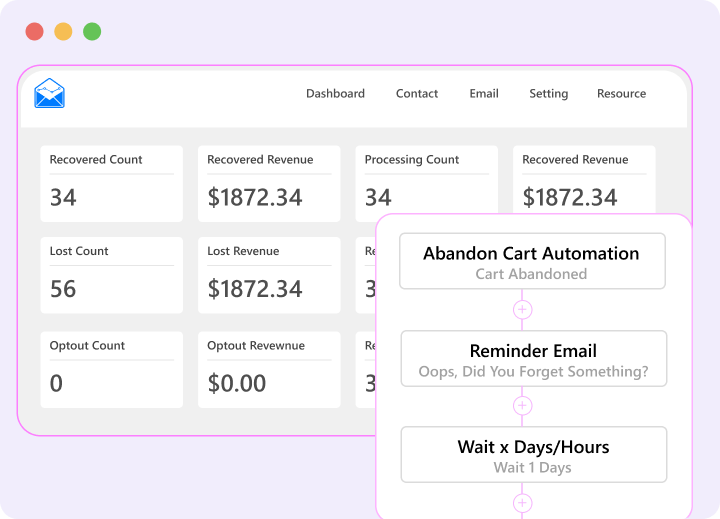The height and width of the screenshot is (519, 720).
Task: Open the Wait x Days/Hours step
Action: click(x=534, y=455)
